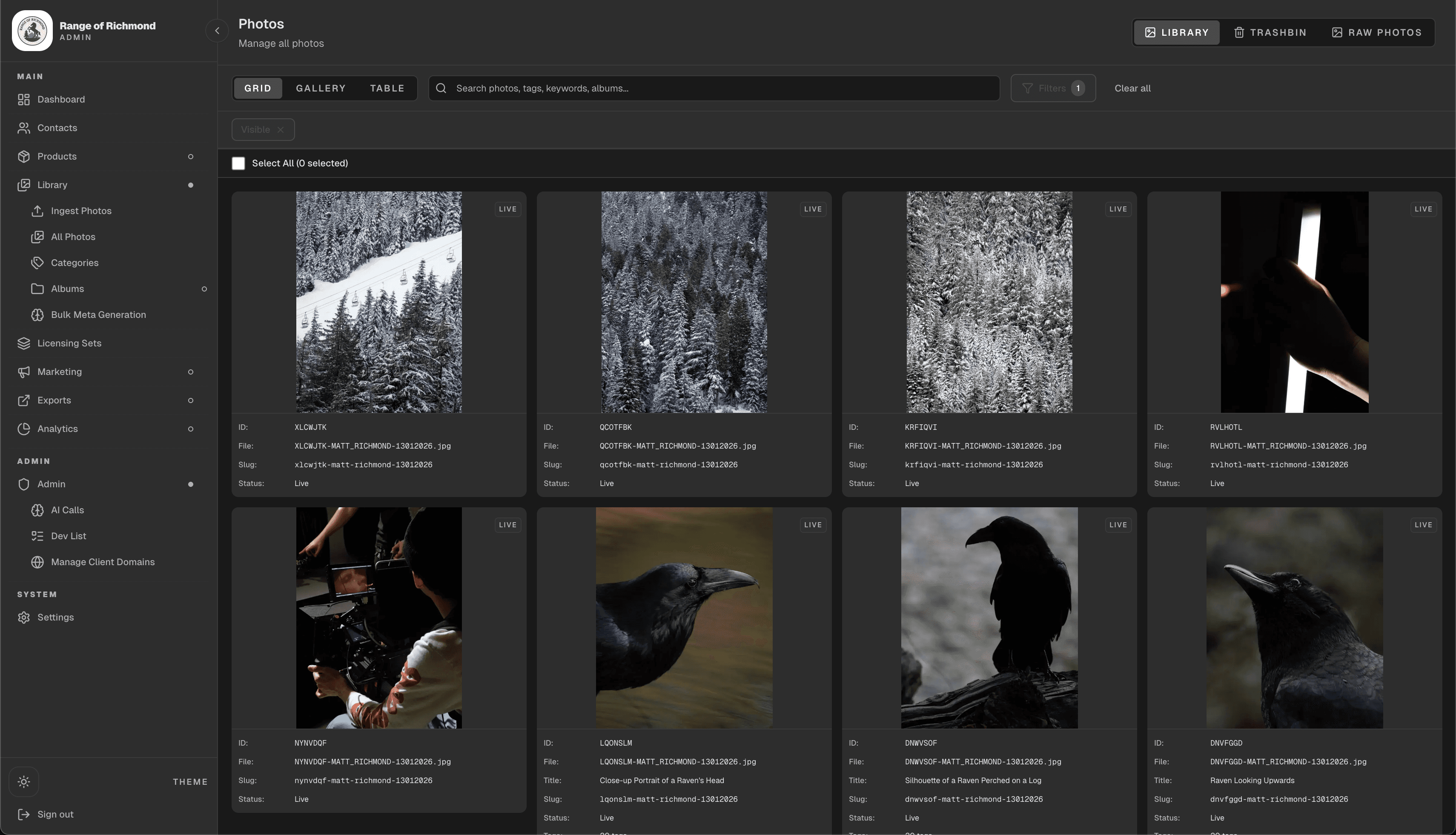Image resolution: width=1456 pixels, height=835 pixels.
Task: Expand the Products sidebar section
Action: pos(190,157)
